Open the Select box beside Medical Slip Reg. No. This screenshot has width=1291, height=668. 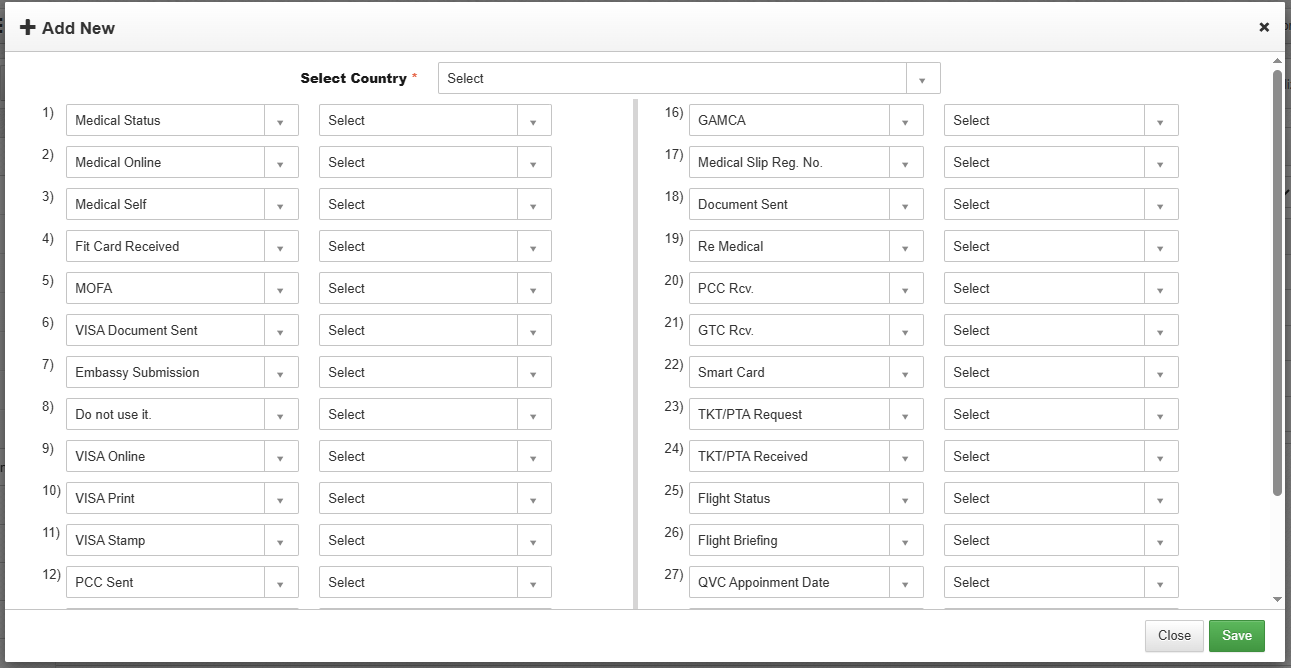[x=1060, y=163]
